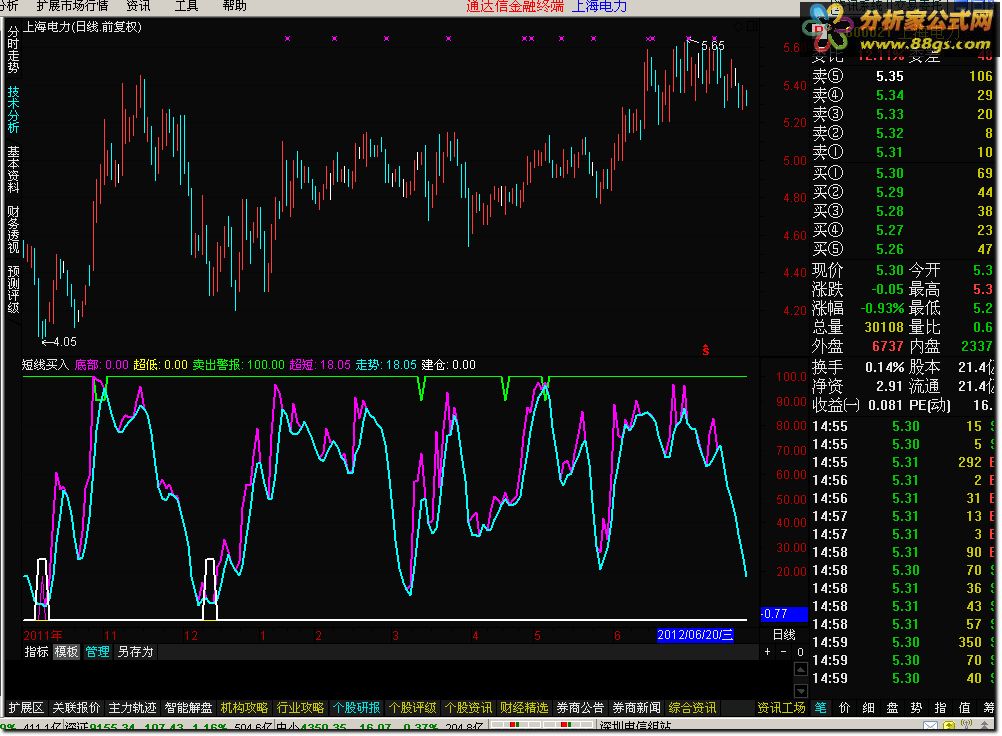Select the 势 tab

click(x=916, y=708)
